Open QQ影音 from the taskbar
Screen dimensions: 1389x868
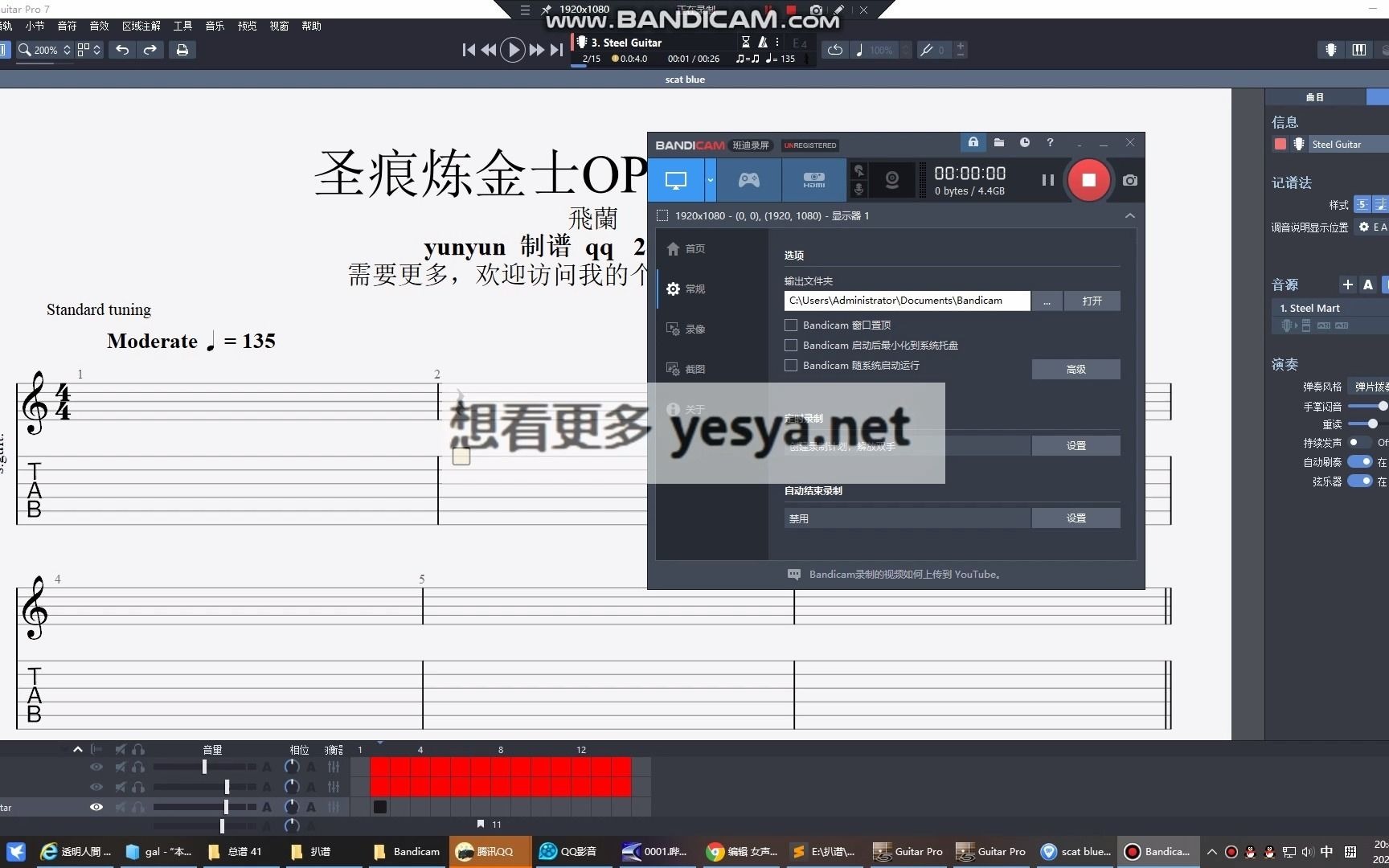(568, 851)
